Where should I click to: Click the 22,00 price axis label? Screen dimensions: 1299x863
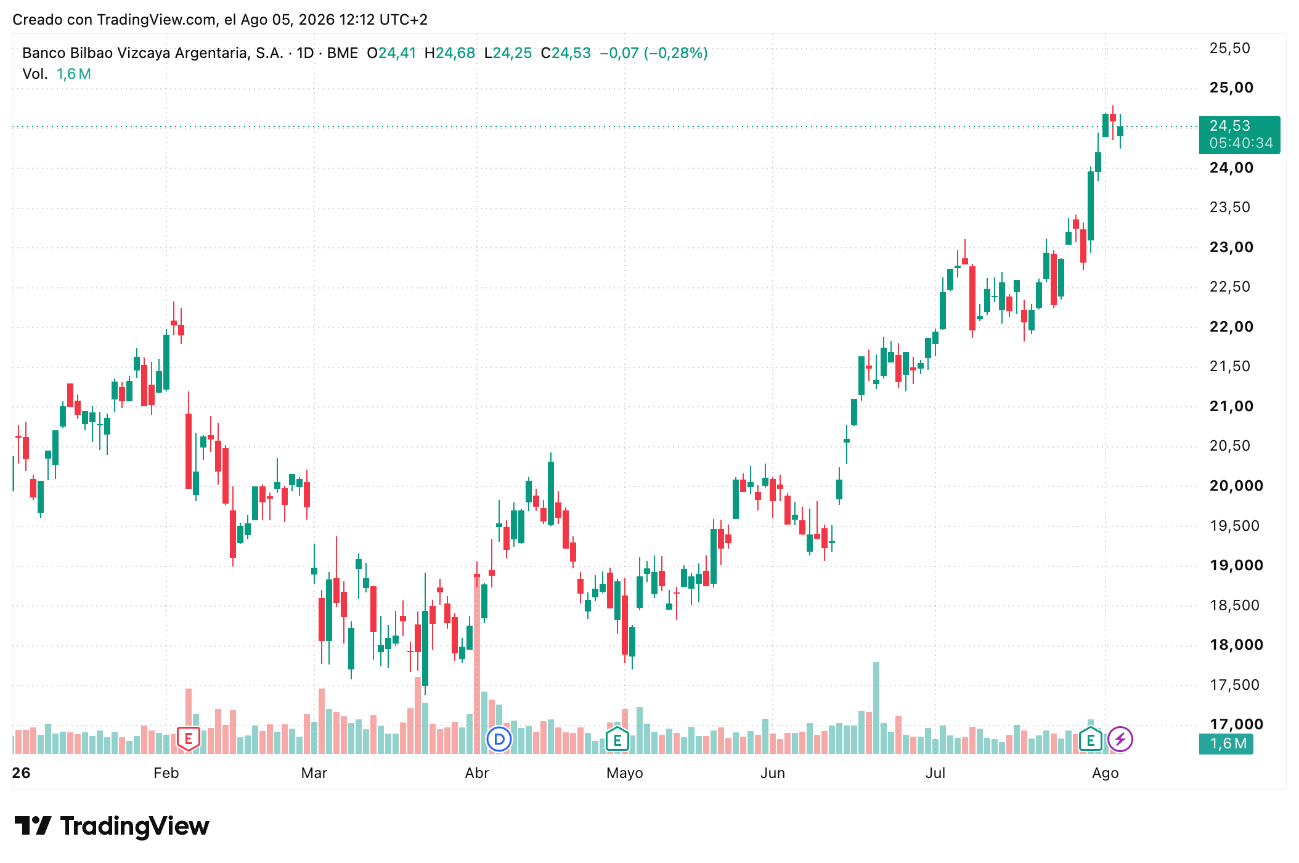pyautogui.click(x=1230, y=327)
